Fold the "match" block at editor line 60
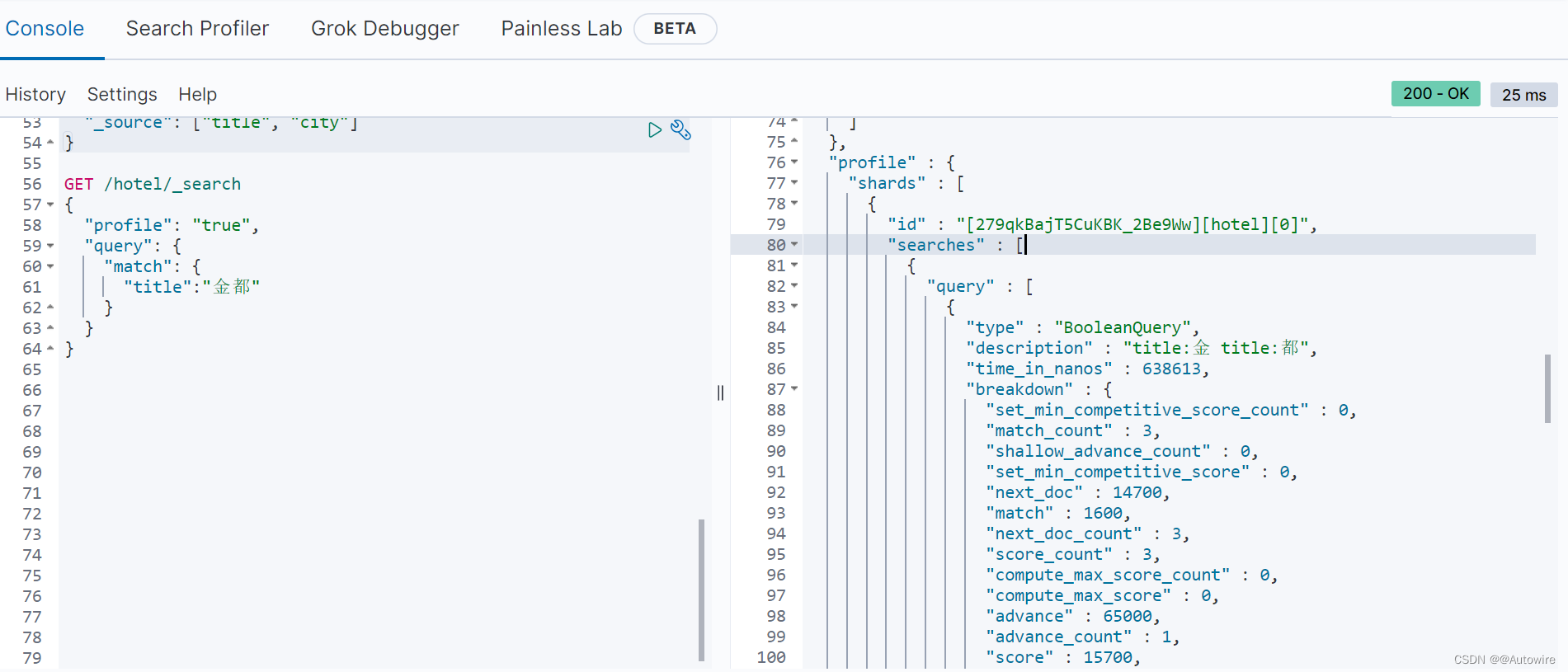The width and height of the screenshot is (1568, 672). pos(50,266)
